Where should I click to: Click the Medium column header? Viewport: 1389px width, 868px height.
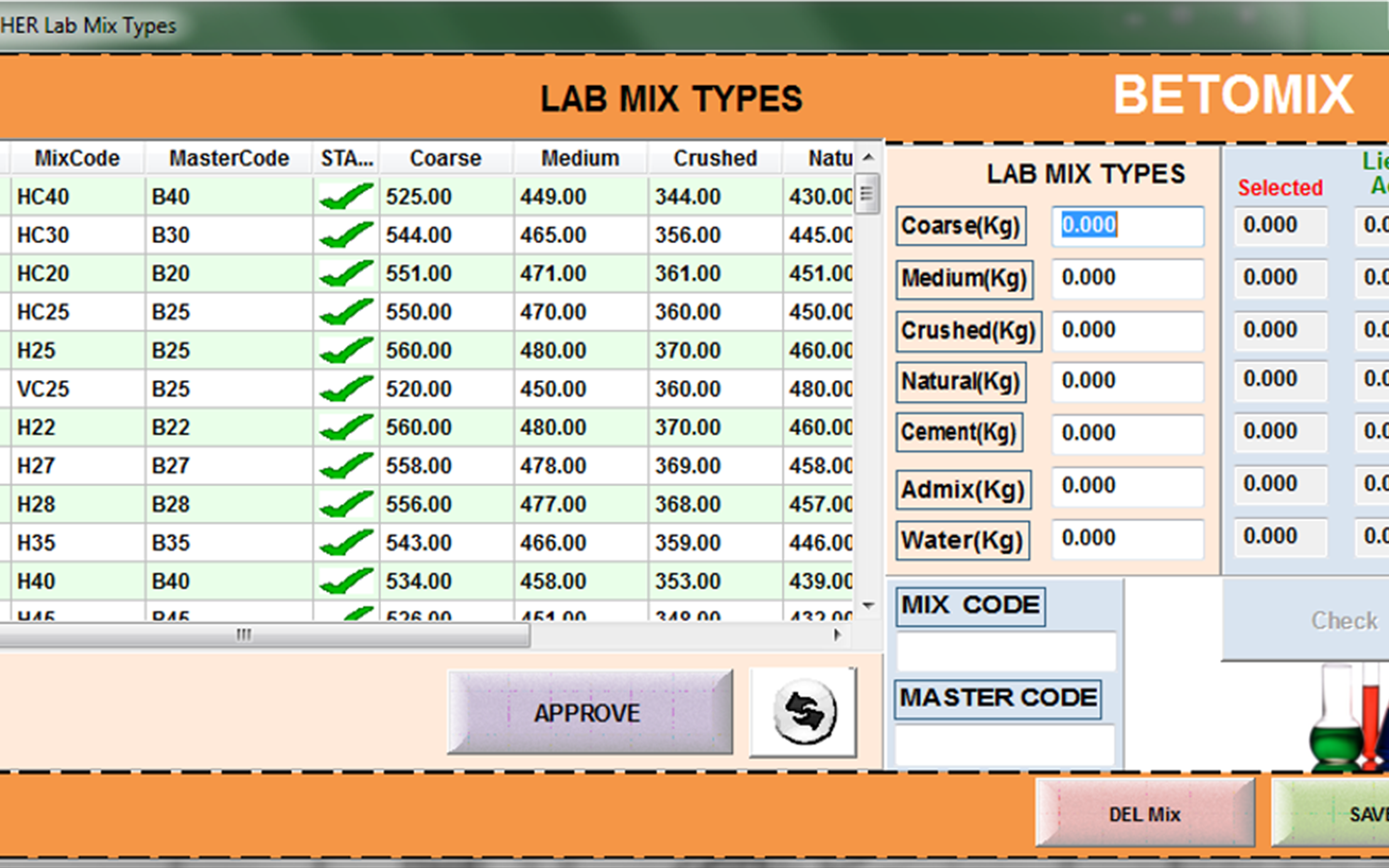(x=580, y=158)
